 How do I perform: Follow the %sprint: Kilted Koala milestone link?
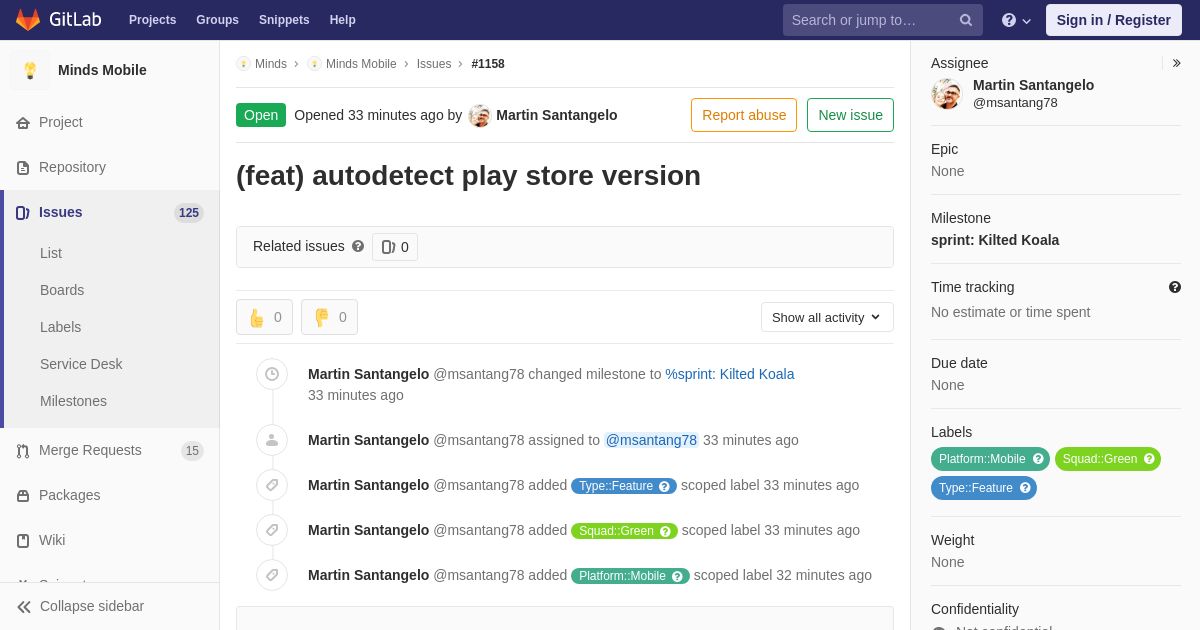click(730, 374)
